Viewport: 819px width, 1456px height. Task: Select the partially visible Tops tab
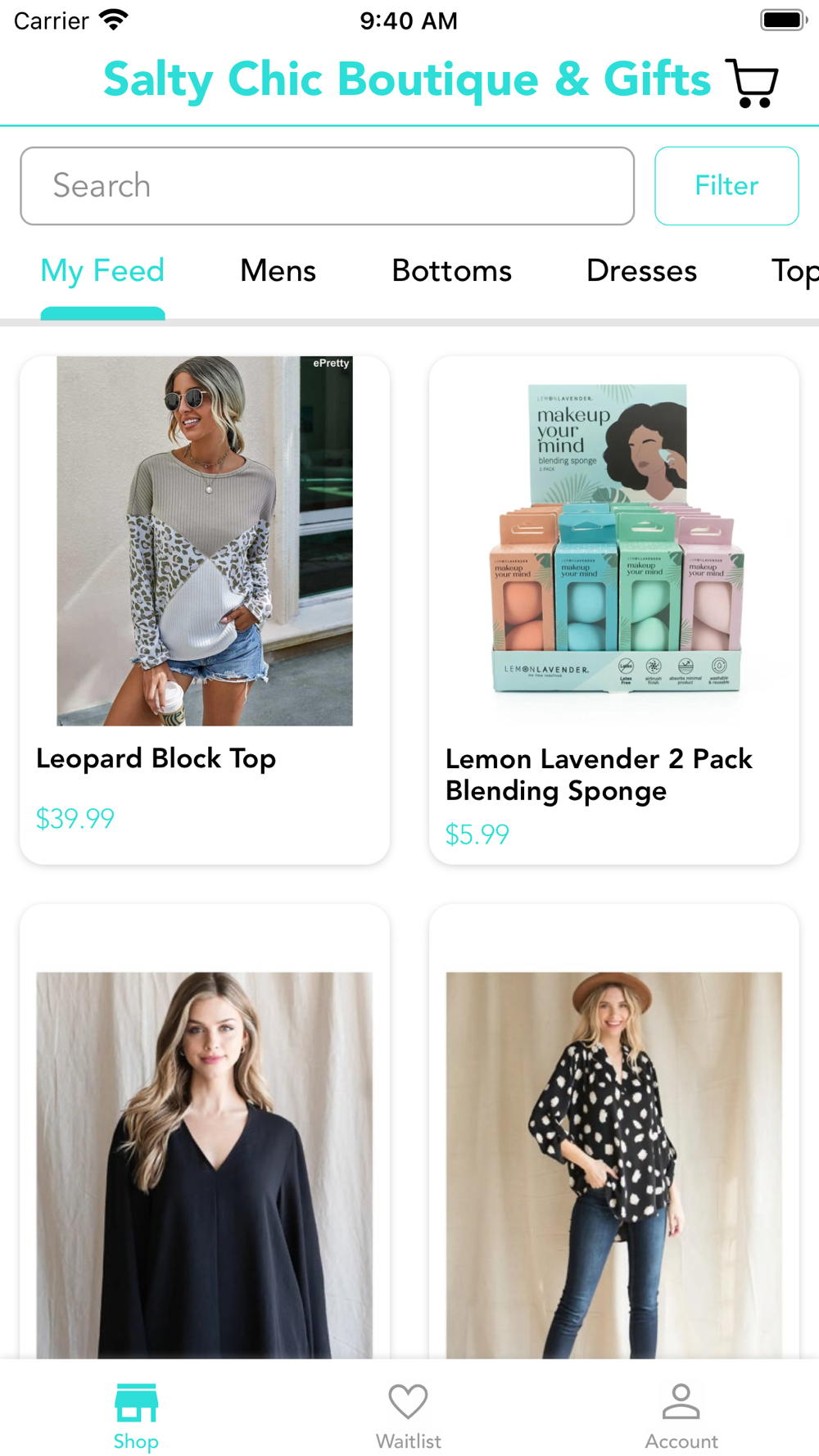[794, 271]
